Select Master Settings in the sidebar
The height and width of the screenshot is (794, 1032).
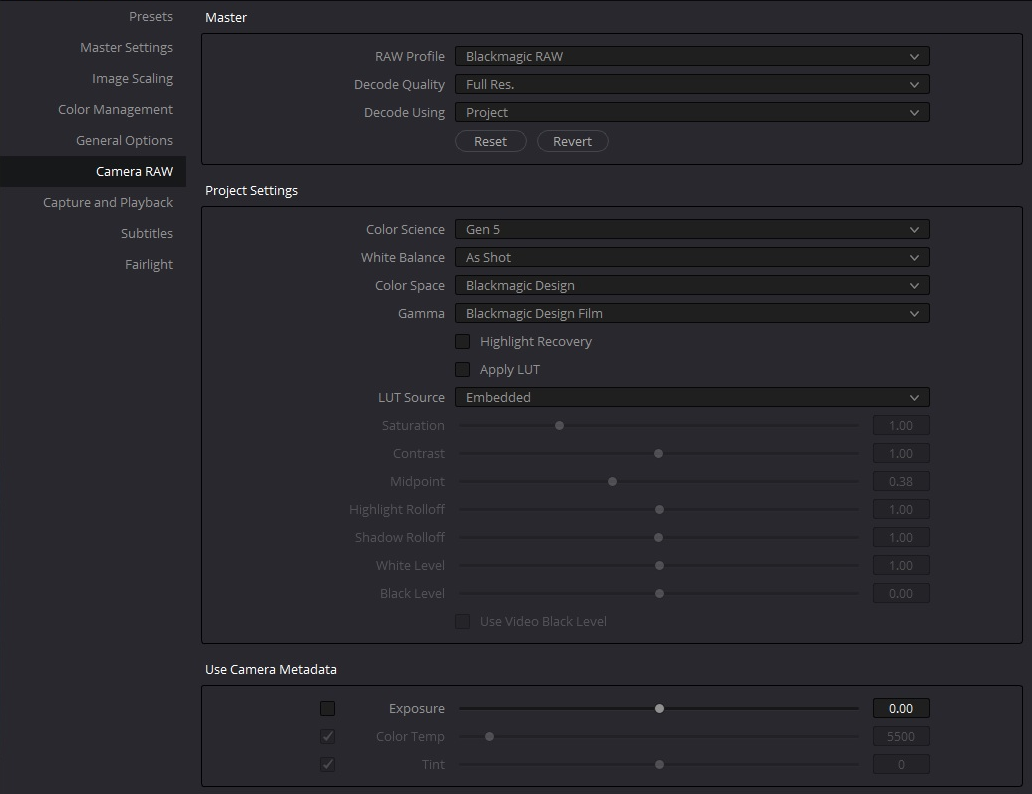(x=126, y=47)
